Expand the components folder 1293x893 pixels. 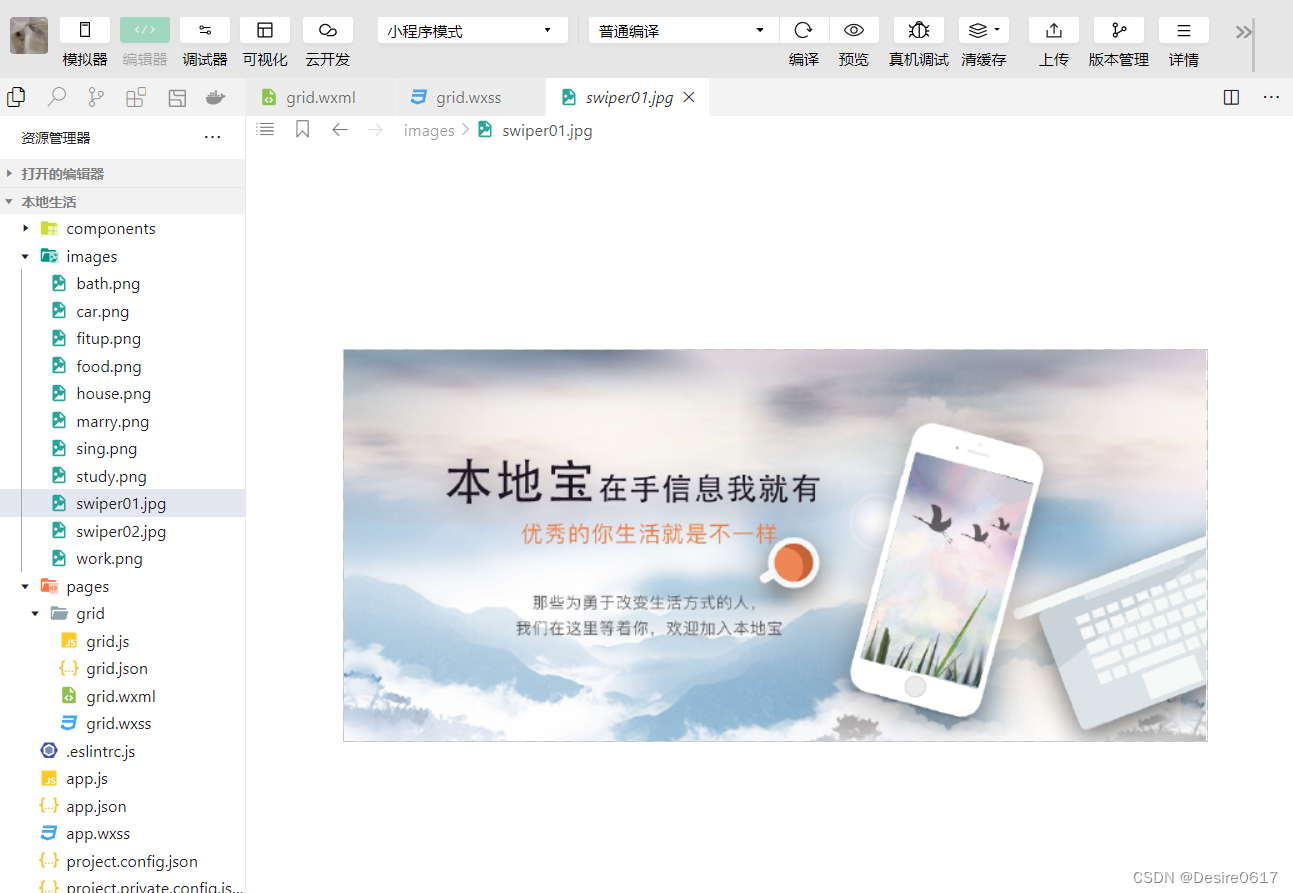click(x=122, y=228)
